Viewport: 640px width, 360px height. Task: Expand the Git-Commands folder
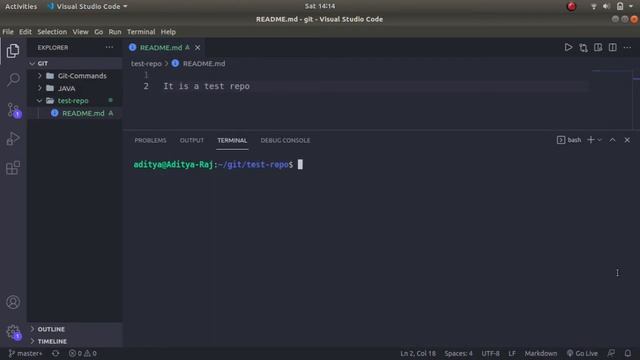pyautogui.click(x=75, y=76)
